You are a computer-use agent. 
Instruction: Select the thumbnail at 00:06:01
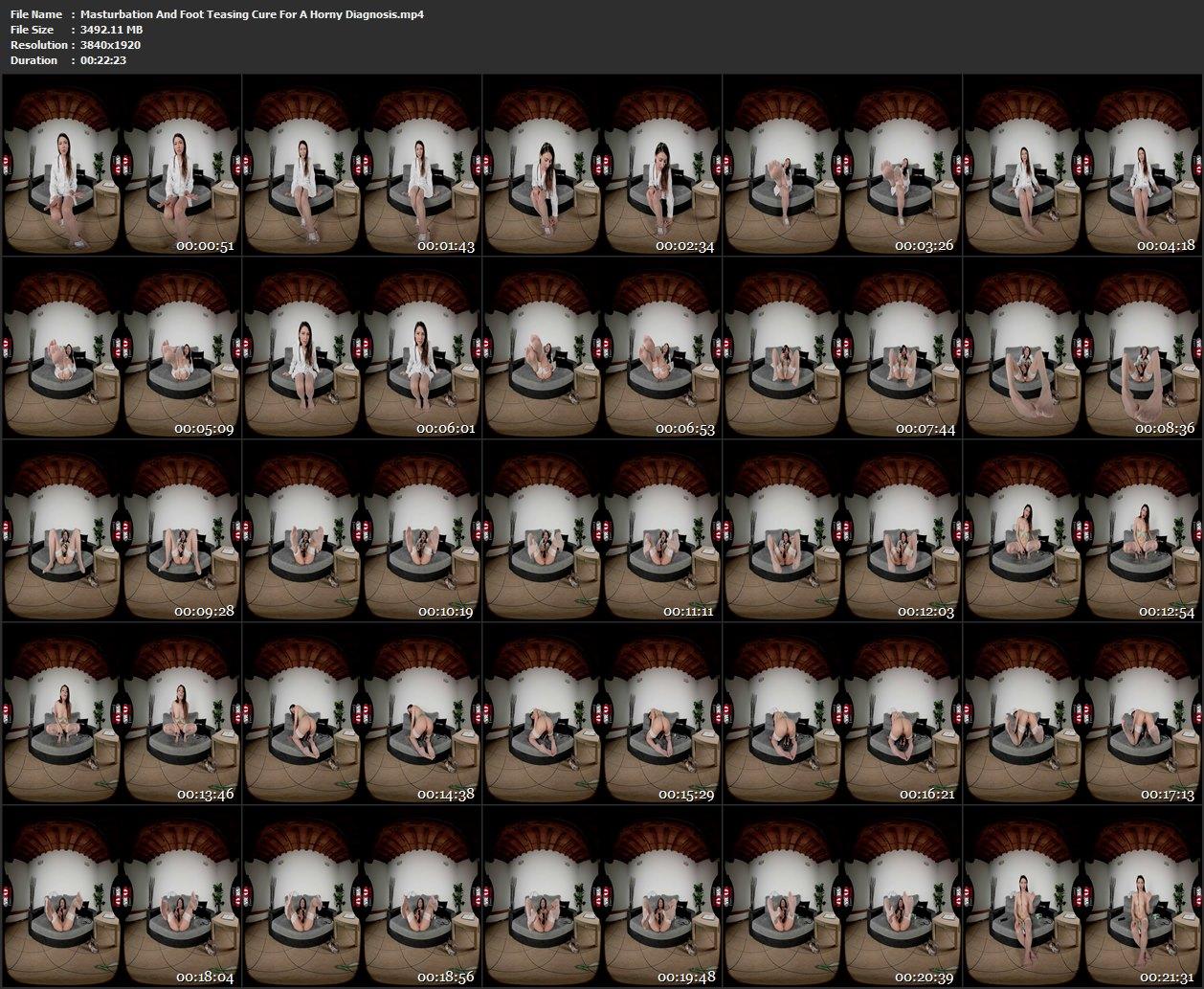pos(361,348)
